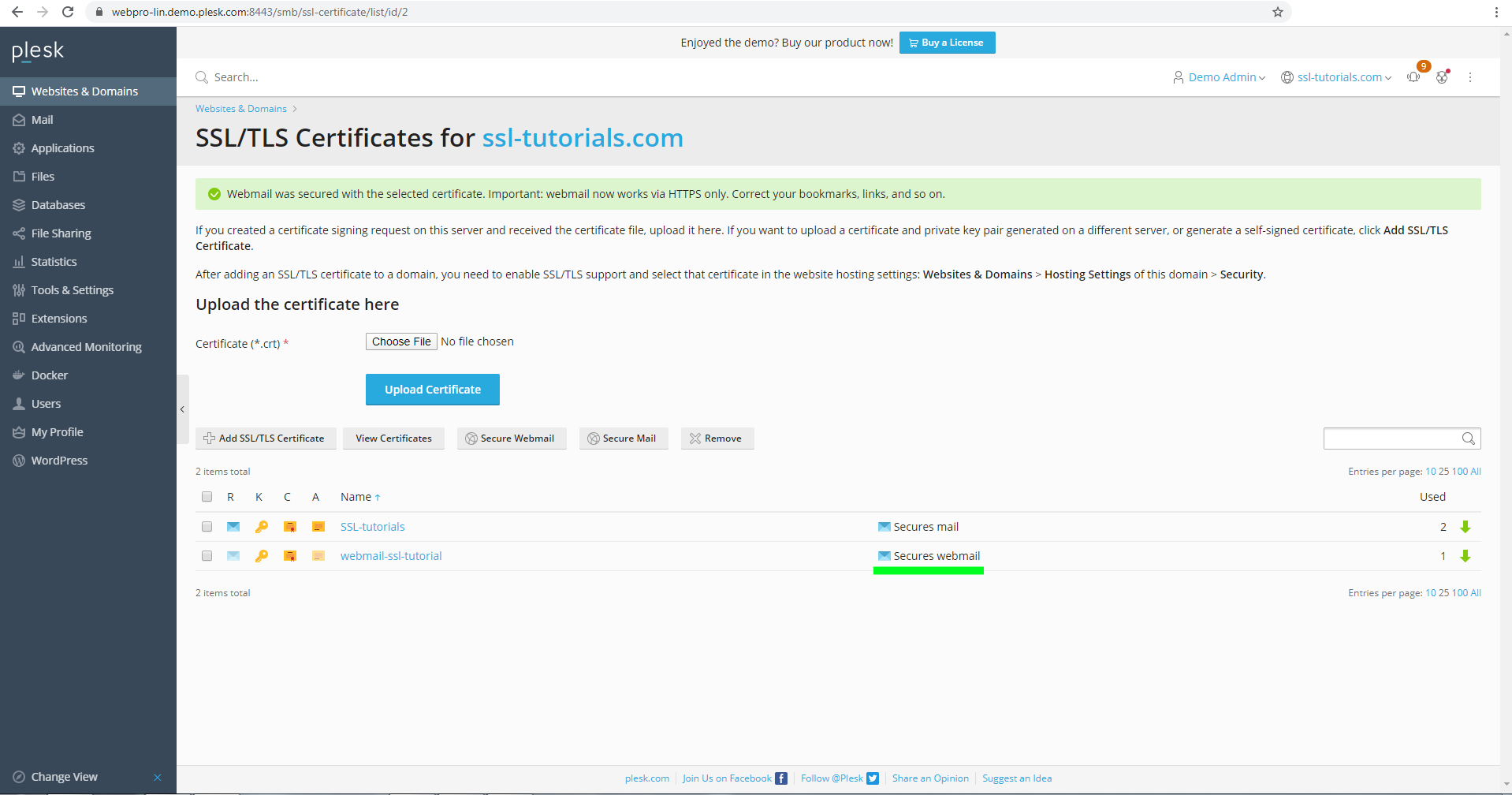
Task: Open Share an Opinion footer link
Action: pyautogui.click(x=930, y=778)
